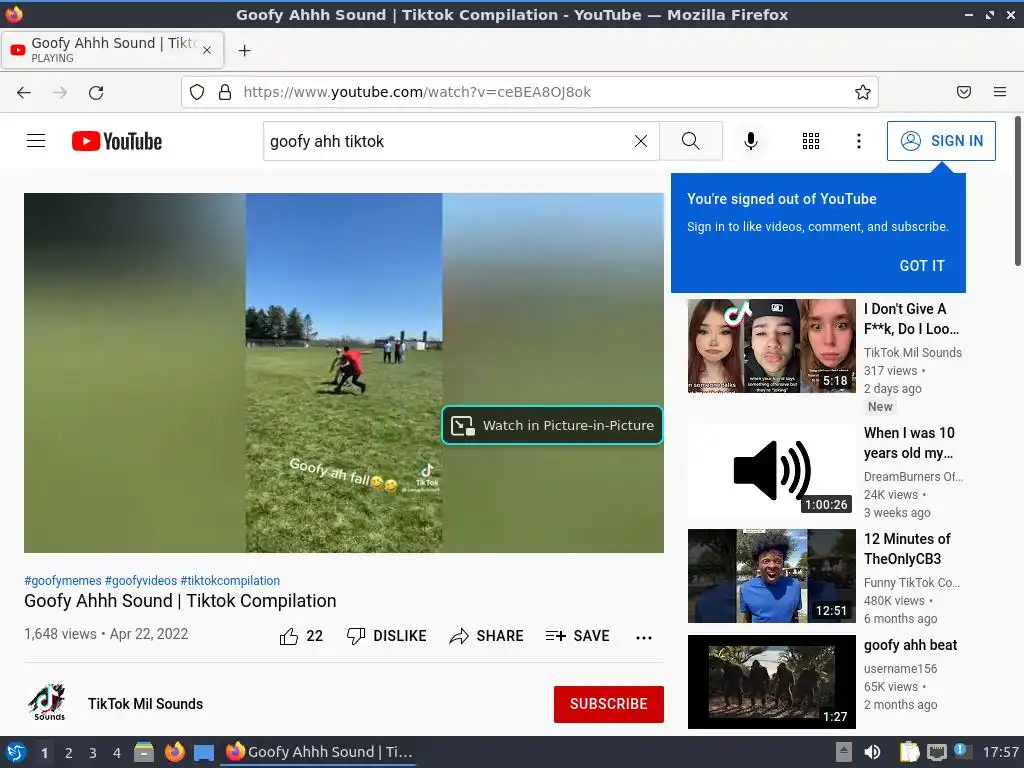Open the system start menu icon
Image resolution: width=1024 pixels, height=768 pixels.
click(16, 752)
